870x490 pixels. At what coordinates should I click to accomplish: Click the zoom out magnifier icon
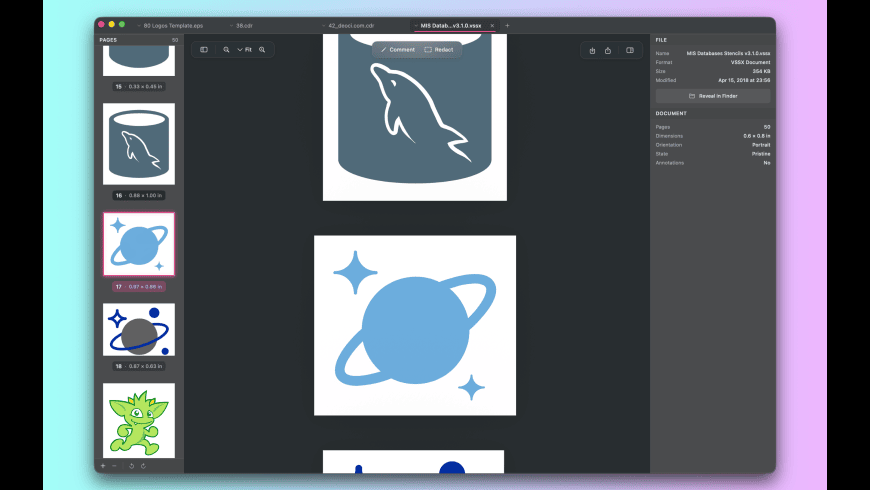click(x=226, y=49)
